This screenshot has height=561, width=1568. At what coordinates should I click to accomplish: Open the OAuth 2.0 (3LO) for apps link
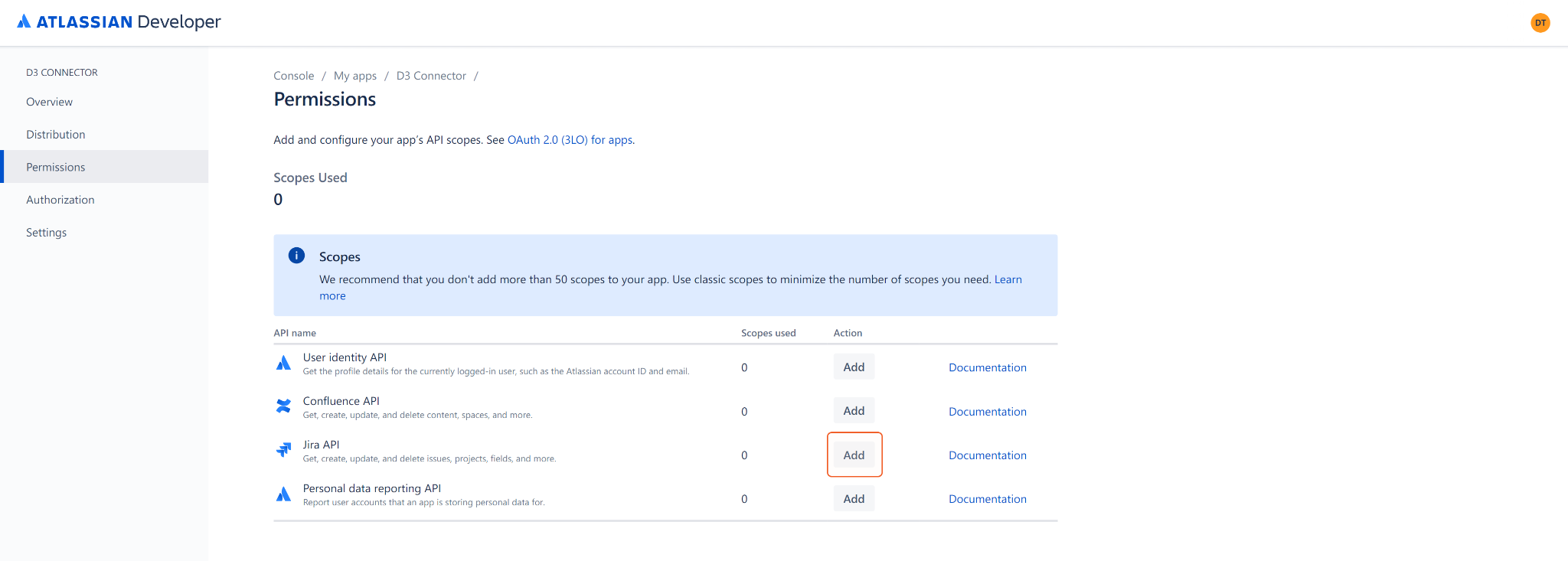pos(570,140)
